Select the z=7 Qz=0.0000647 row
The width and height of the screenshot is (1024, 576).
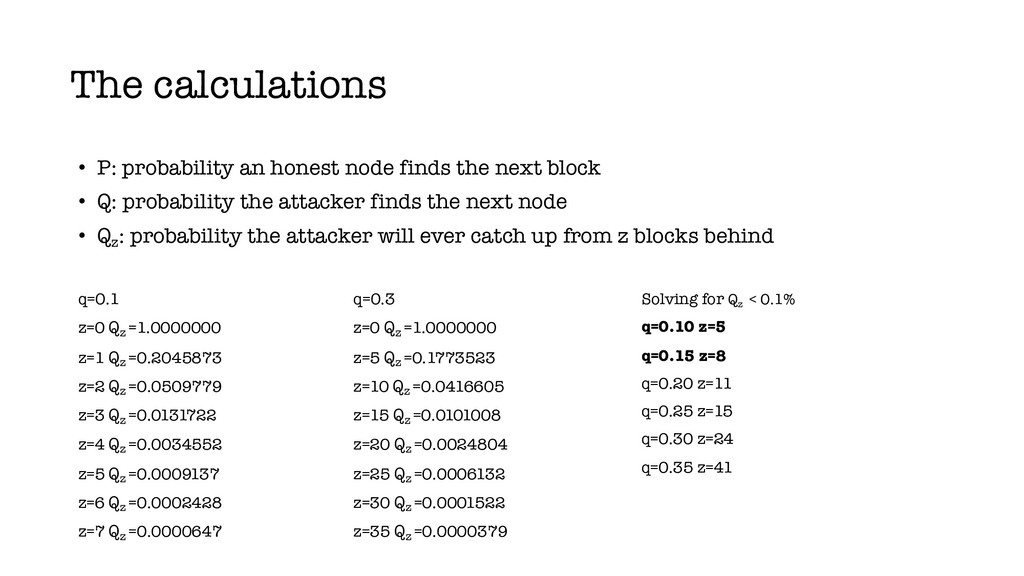coord(150,532)
